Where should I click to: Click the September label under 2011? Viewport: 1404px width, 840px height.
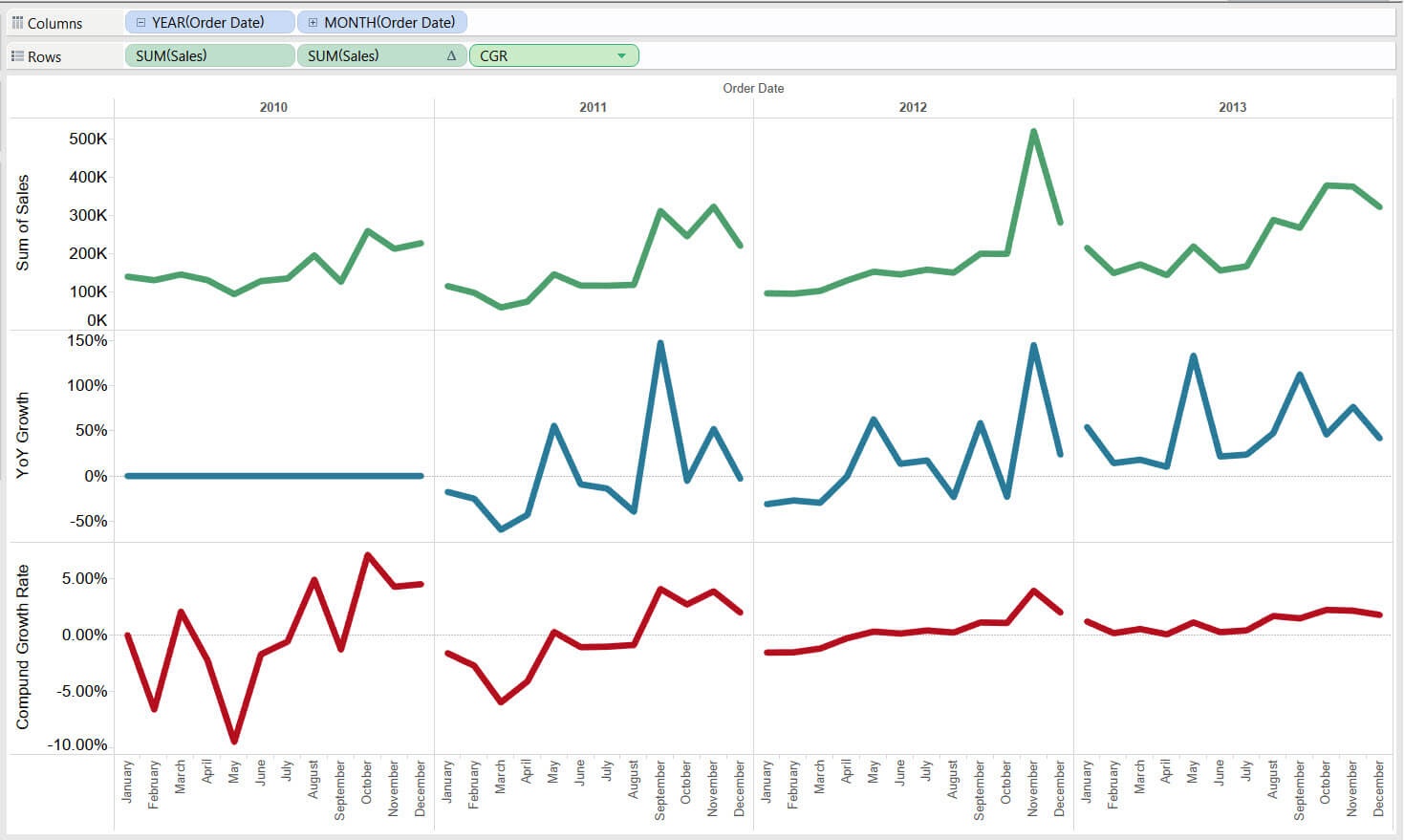coord(659,790)
